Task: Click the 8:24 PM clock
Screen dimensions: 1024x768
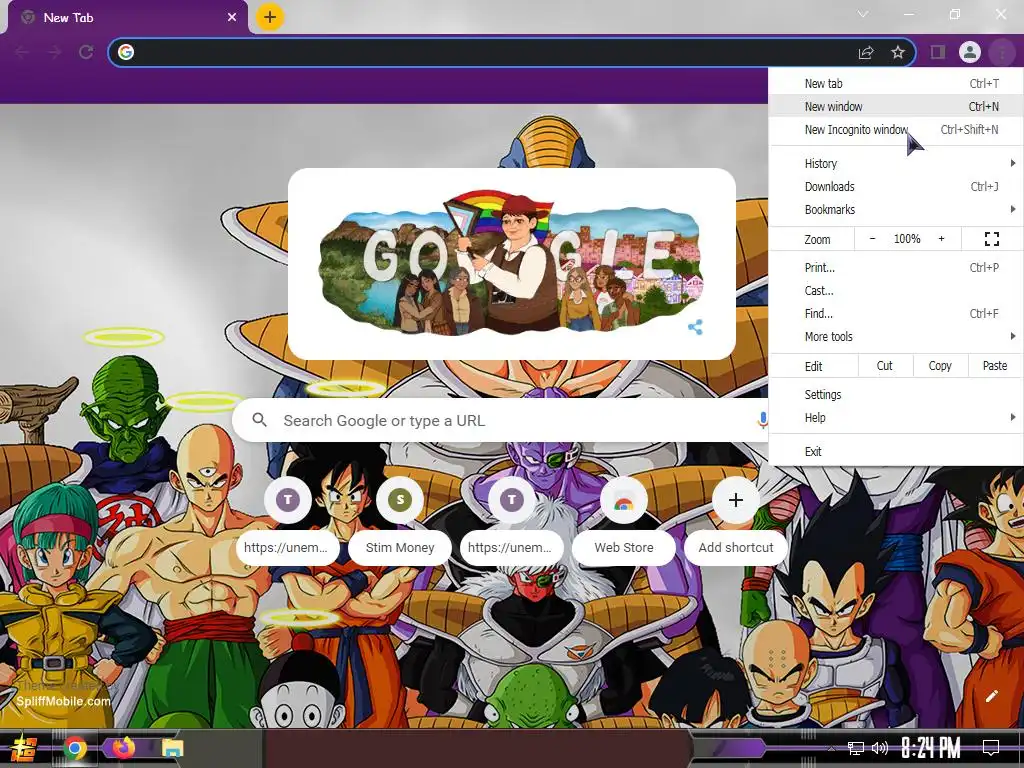Action: click(x=931, y=748)
